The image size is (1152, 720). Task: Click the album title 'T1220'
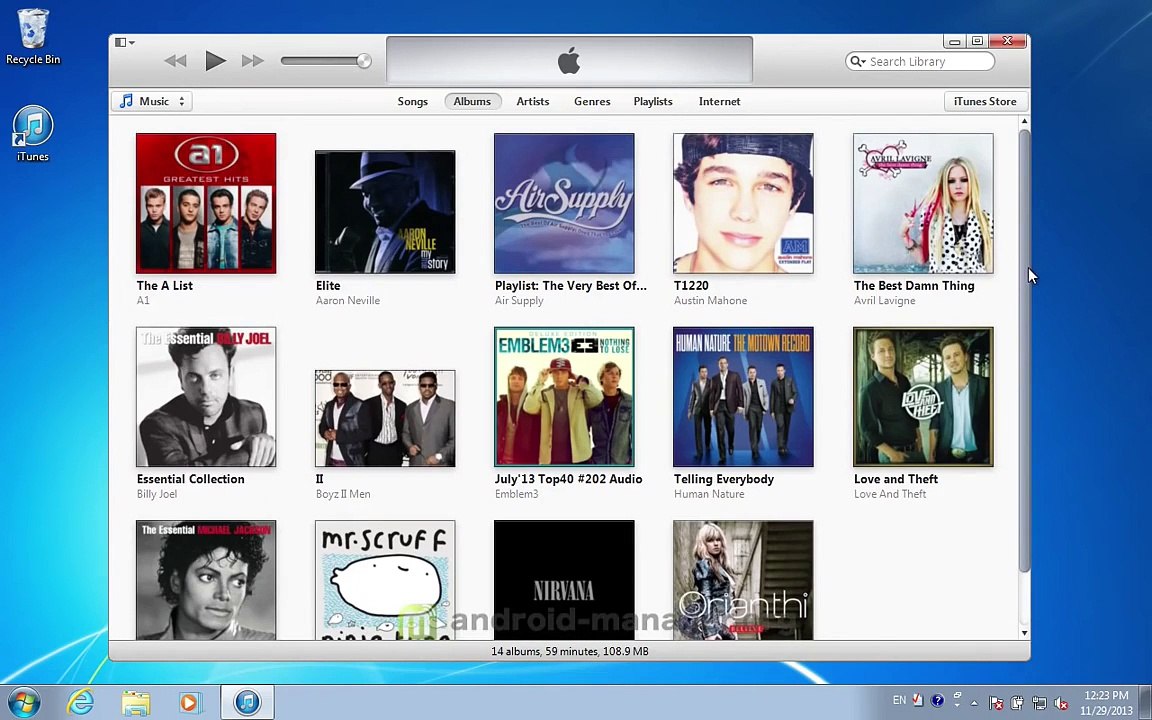click(x=691, y=286)
